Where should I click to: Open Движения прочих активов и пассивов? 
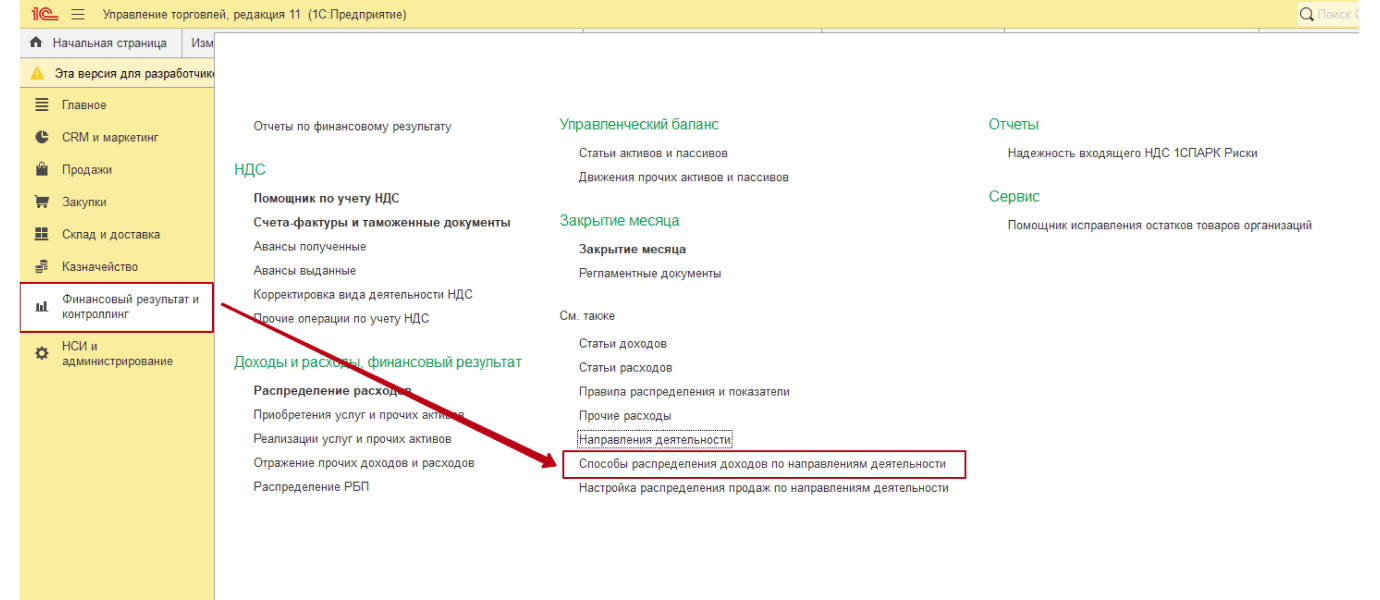pyautogui.click(x=684, y=177)
